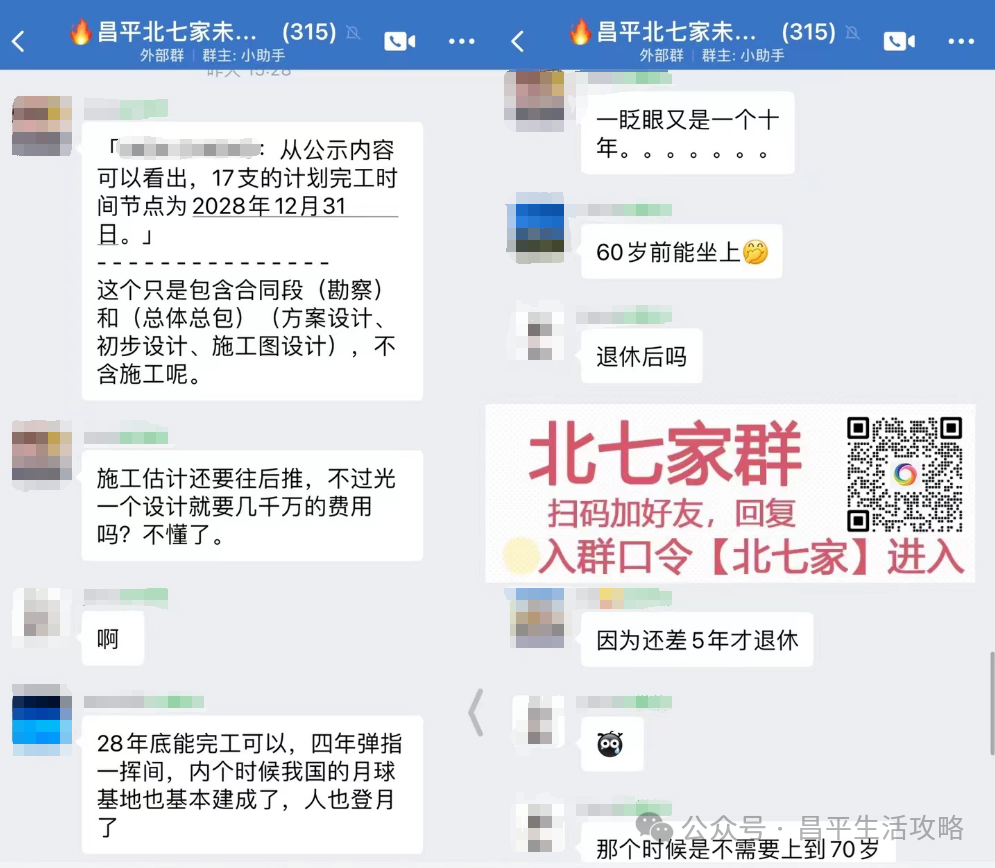Tap the muted bell icon in right header
This screenshot has height=868, width=995.
click(x=852, y=32)
